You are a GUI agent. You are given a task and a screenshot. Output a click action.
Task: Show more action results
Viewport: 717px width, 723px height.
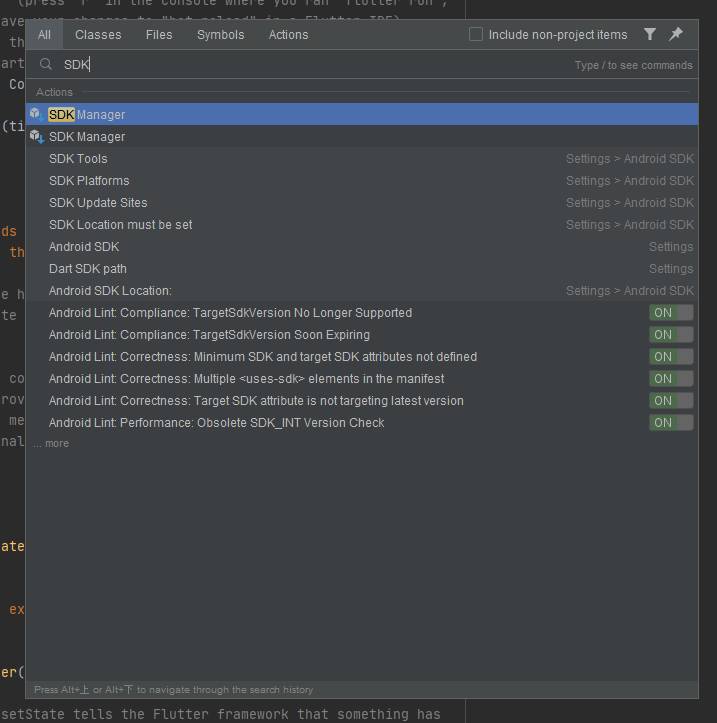click(x=51, y=443)
